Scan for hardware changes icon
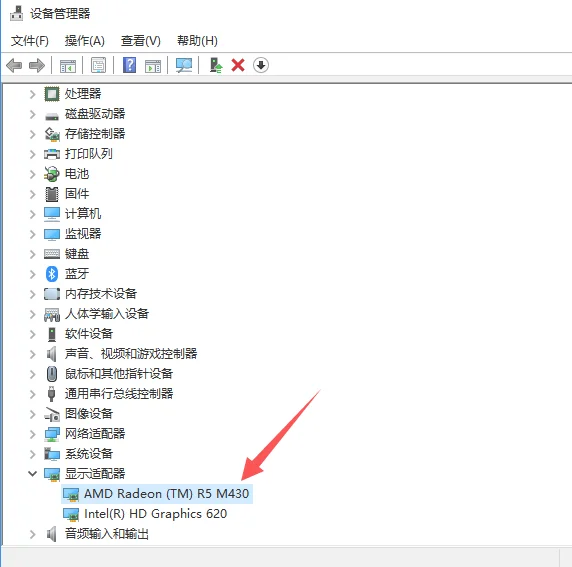Screen dimensions: 572x567 [184, 66]
